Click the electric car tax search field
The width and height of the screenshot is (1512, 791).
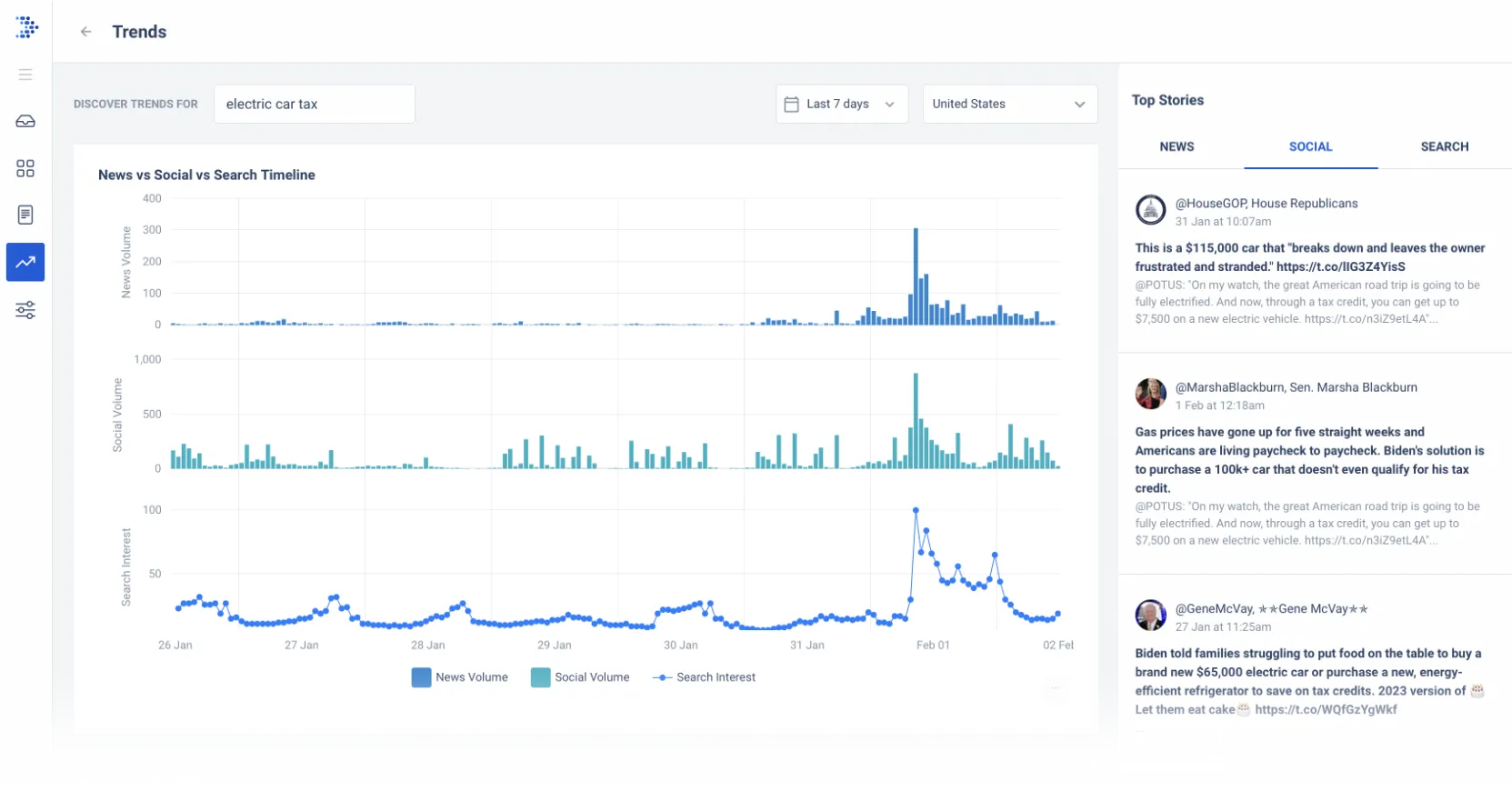pos(315,104)
